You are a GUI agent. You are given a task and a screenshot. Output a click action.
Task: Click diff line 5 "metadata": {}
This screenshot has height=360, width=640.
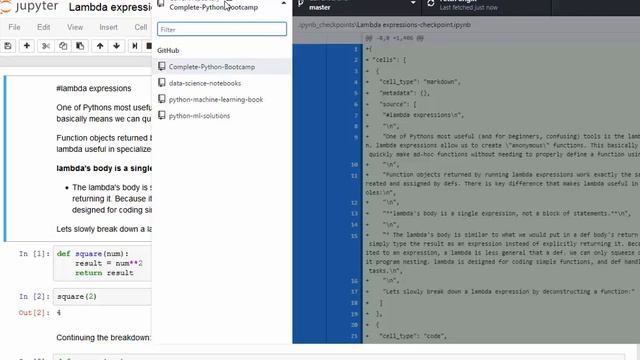coord(404,93)
